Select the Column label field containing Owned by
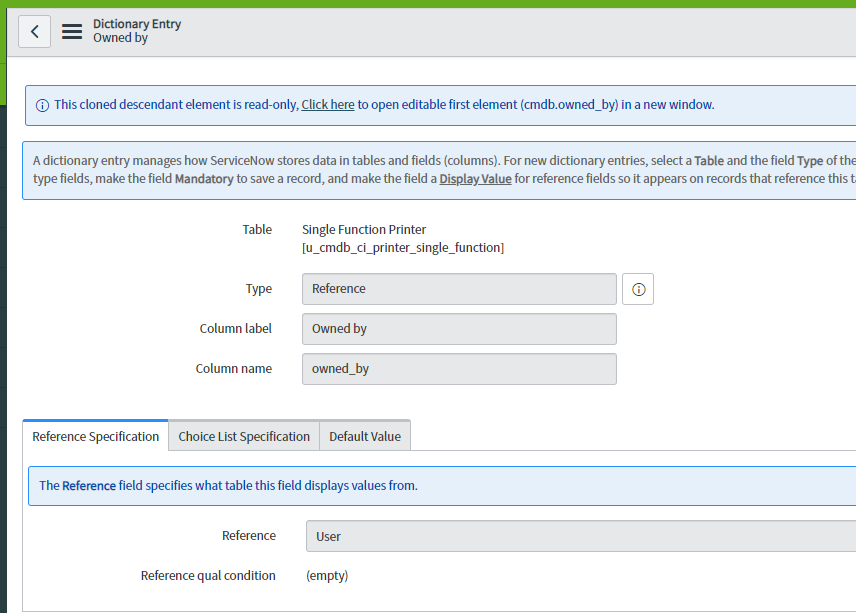Image resolution: width=856 pixels, height=613 pixels. pos(459,329)
